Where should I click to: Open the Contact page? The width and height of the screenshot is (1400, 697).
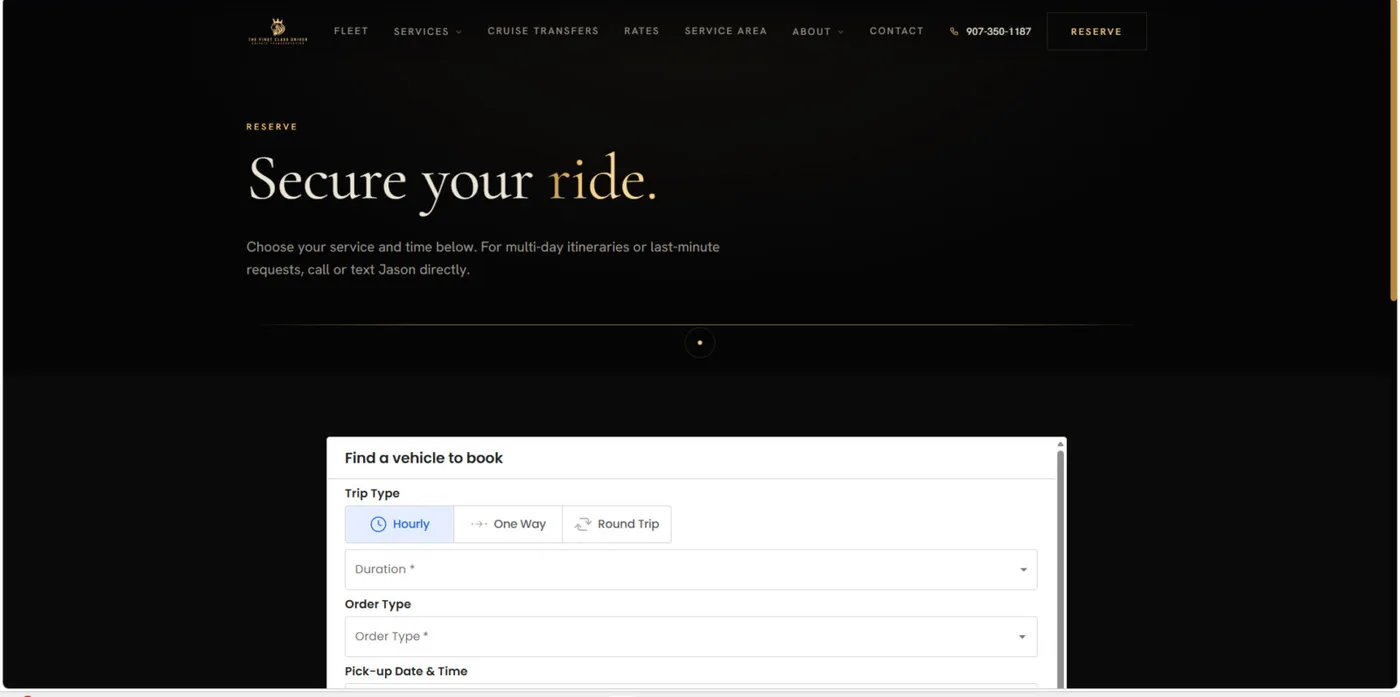pyautogui.click(x=896, y=31)
